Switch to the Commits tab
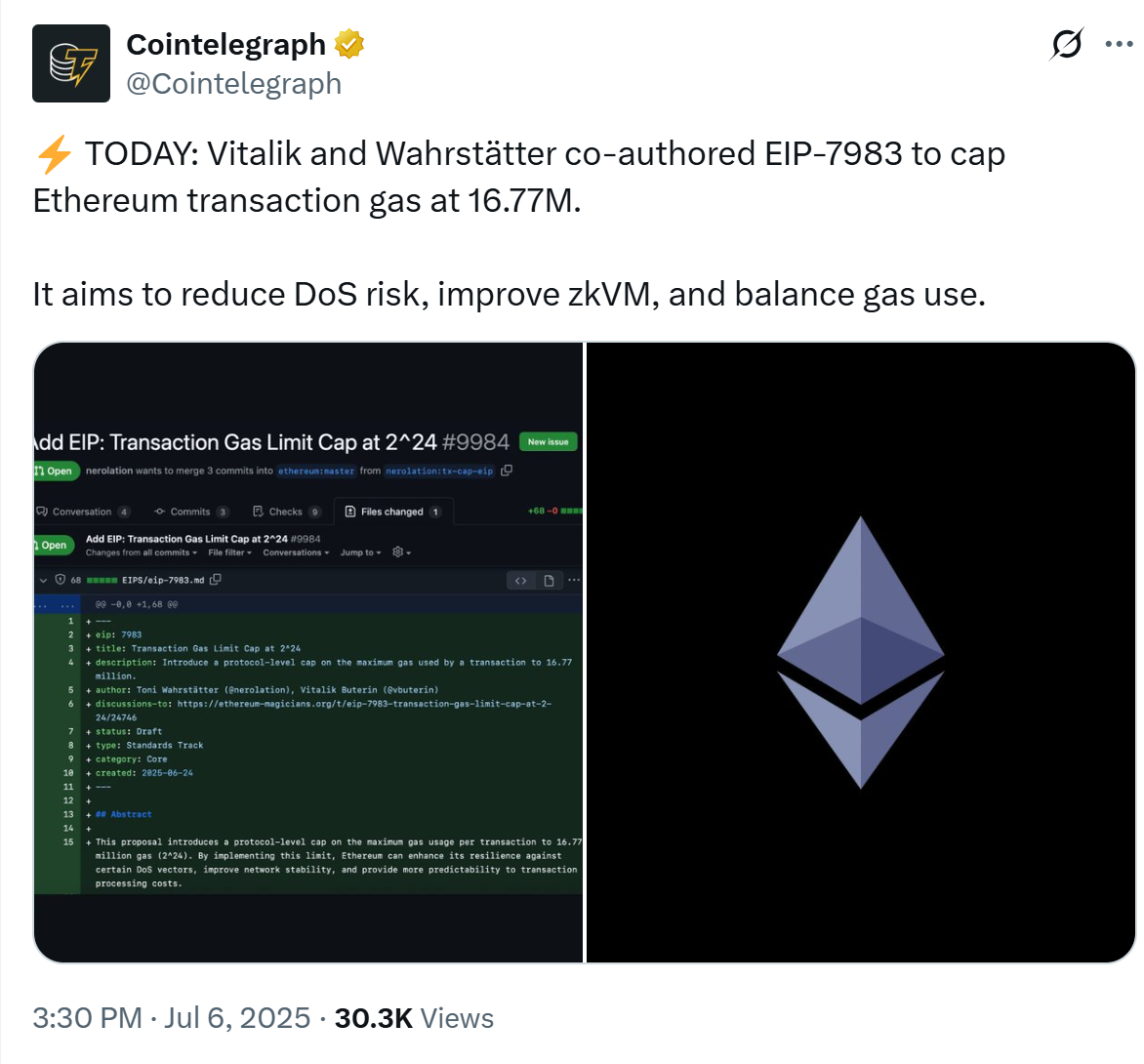 191,512
